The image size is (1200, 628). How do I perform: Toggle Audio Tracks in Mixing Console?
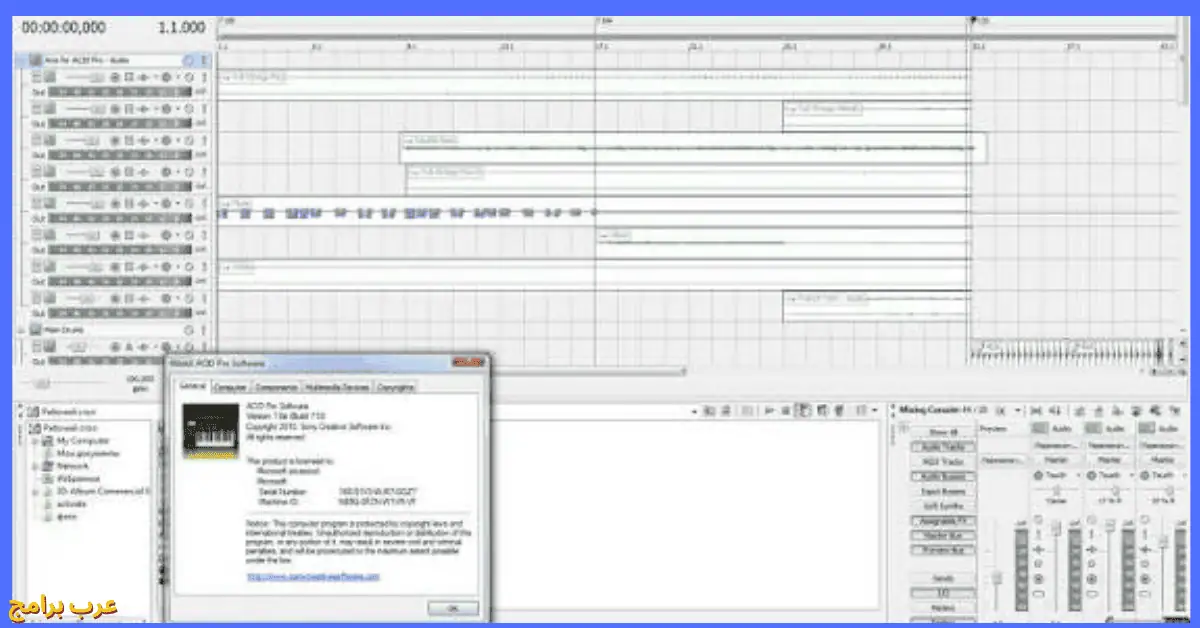click(x=942, y=446)
